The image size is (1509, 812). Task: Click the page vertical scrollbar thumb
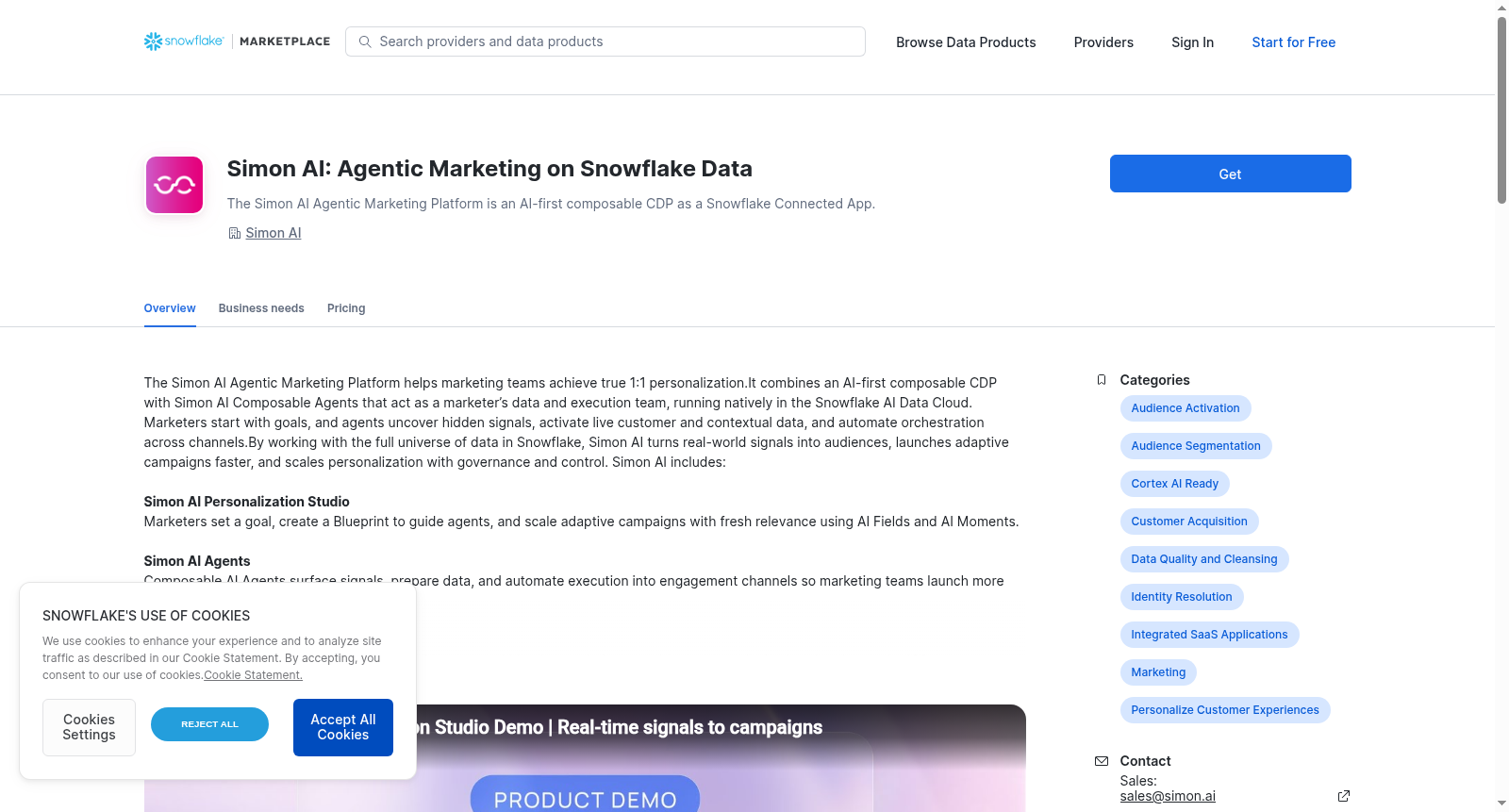[x=1501, y=109]
